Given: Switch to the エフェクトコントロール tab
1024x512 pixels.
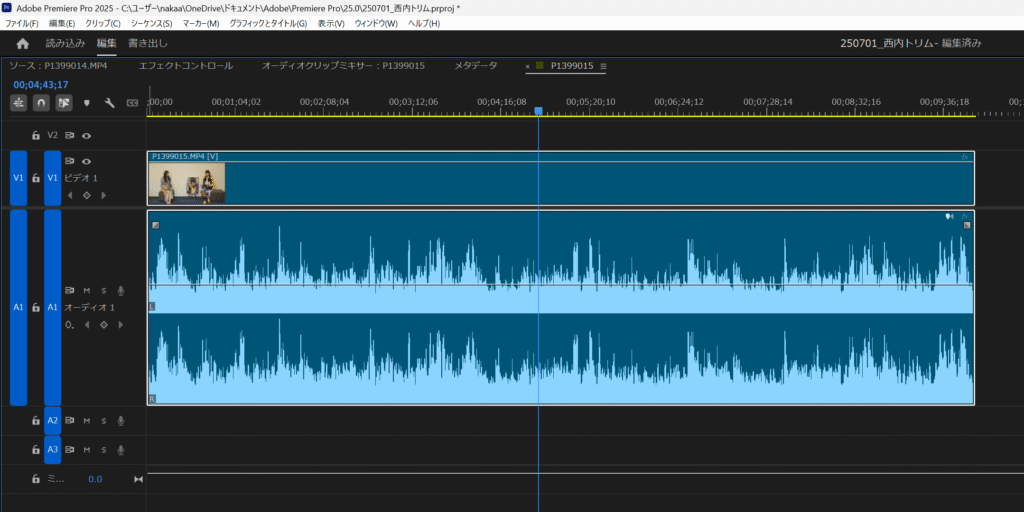Looking at the screenshot, I should click(186, 66).
